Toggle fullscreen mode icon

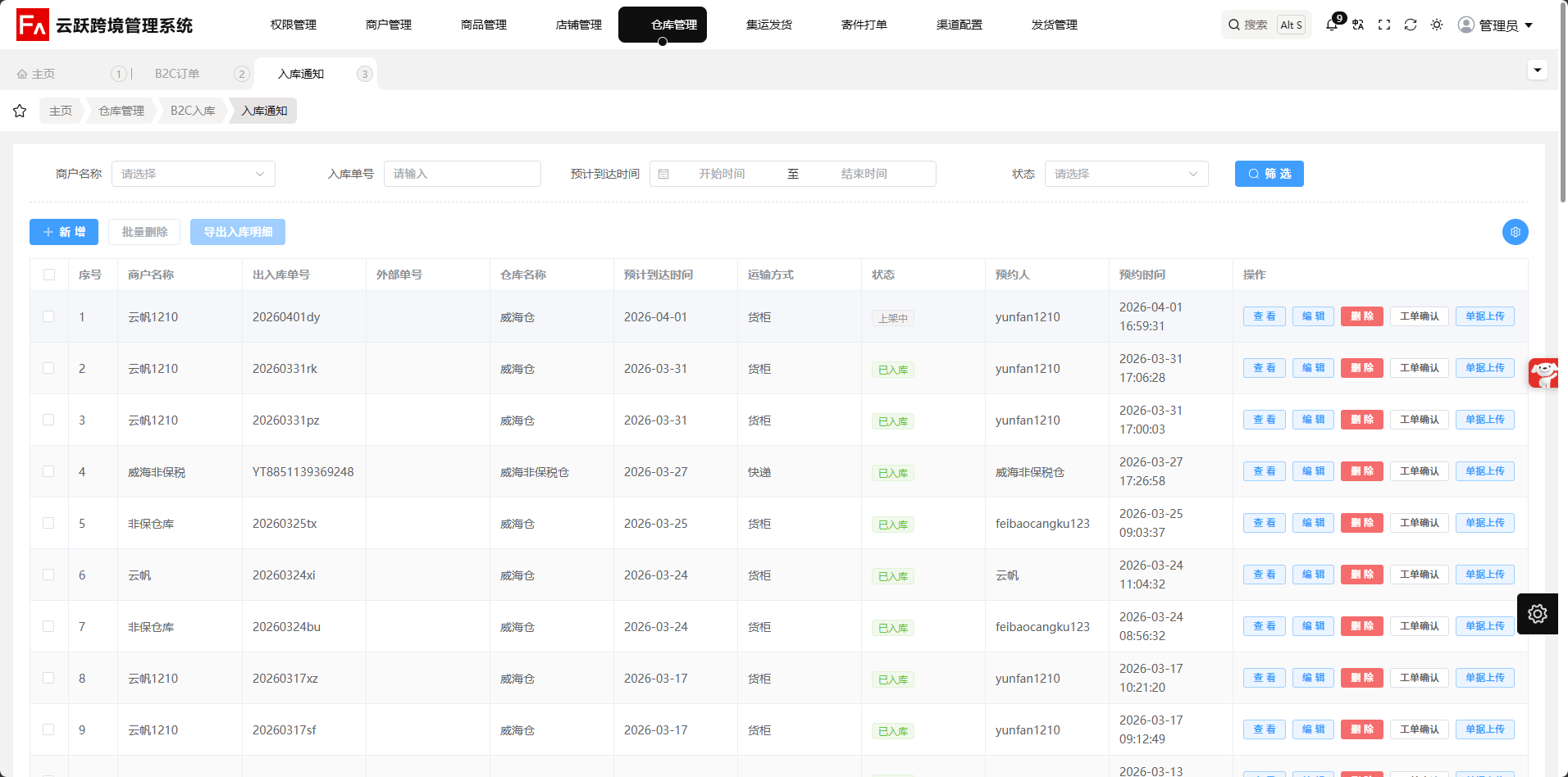coord(1384,25)
